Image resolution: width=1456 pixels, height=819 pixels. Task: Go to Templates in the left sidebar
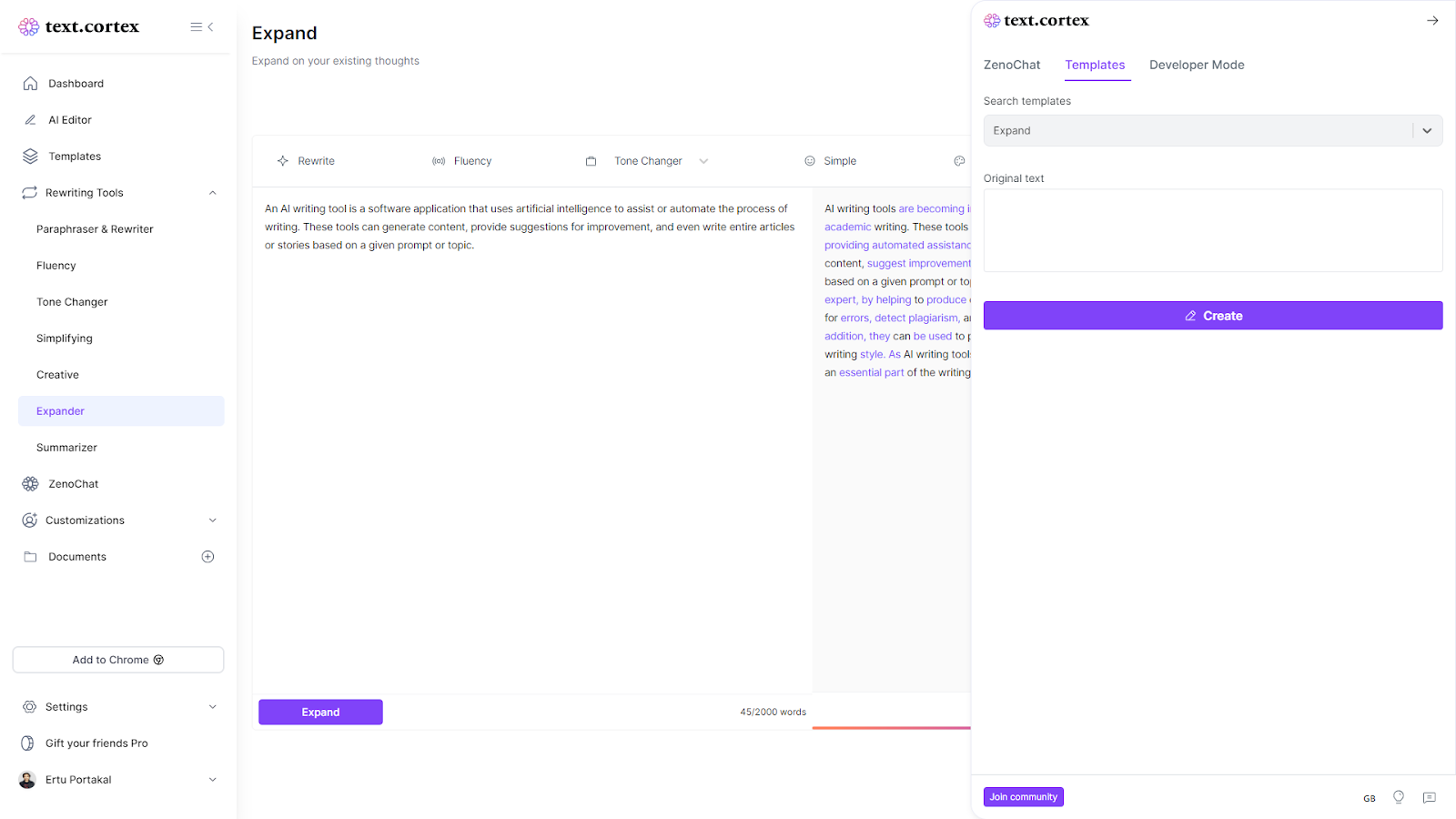point(75,157)
